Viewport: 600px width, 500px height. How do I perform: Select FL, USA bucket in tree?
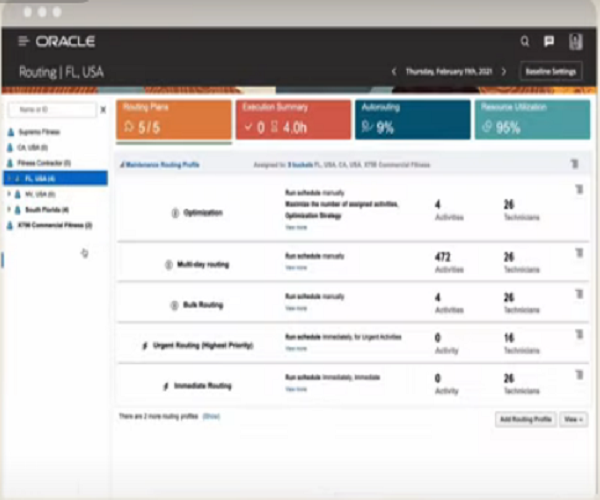tap(55, 178)
